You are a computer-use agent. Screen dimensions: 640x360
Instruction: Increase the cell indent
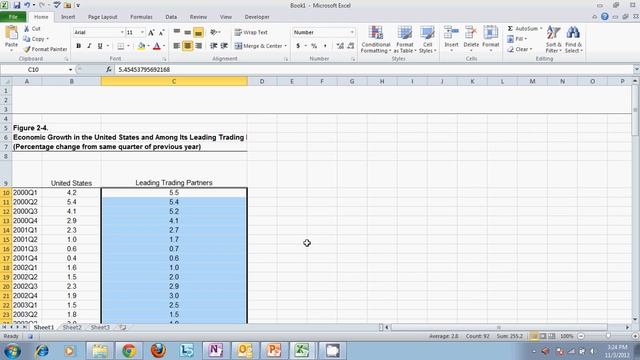coord(224,46)
